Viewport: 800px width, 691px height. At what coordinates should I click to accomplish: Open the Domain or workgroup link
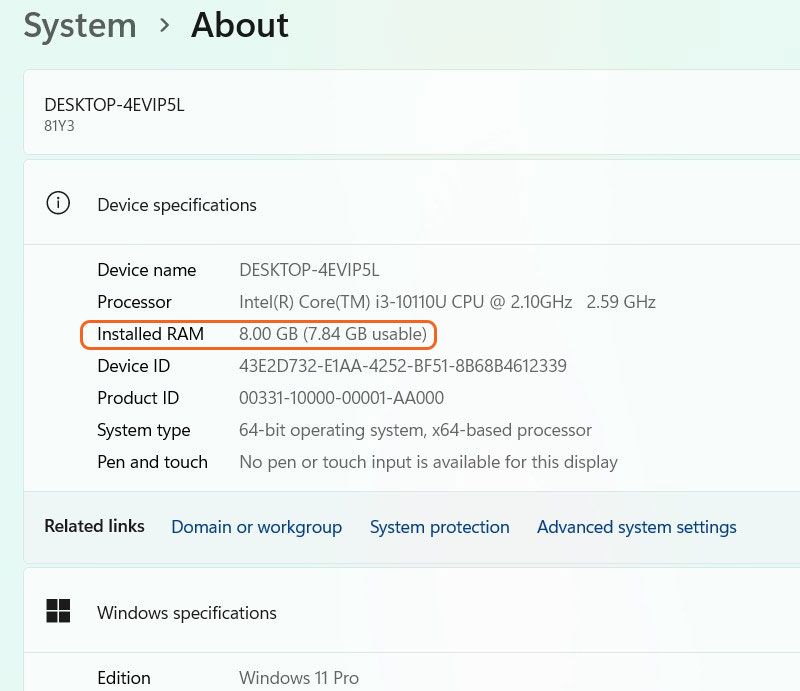click(257, 527)
